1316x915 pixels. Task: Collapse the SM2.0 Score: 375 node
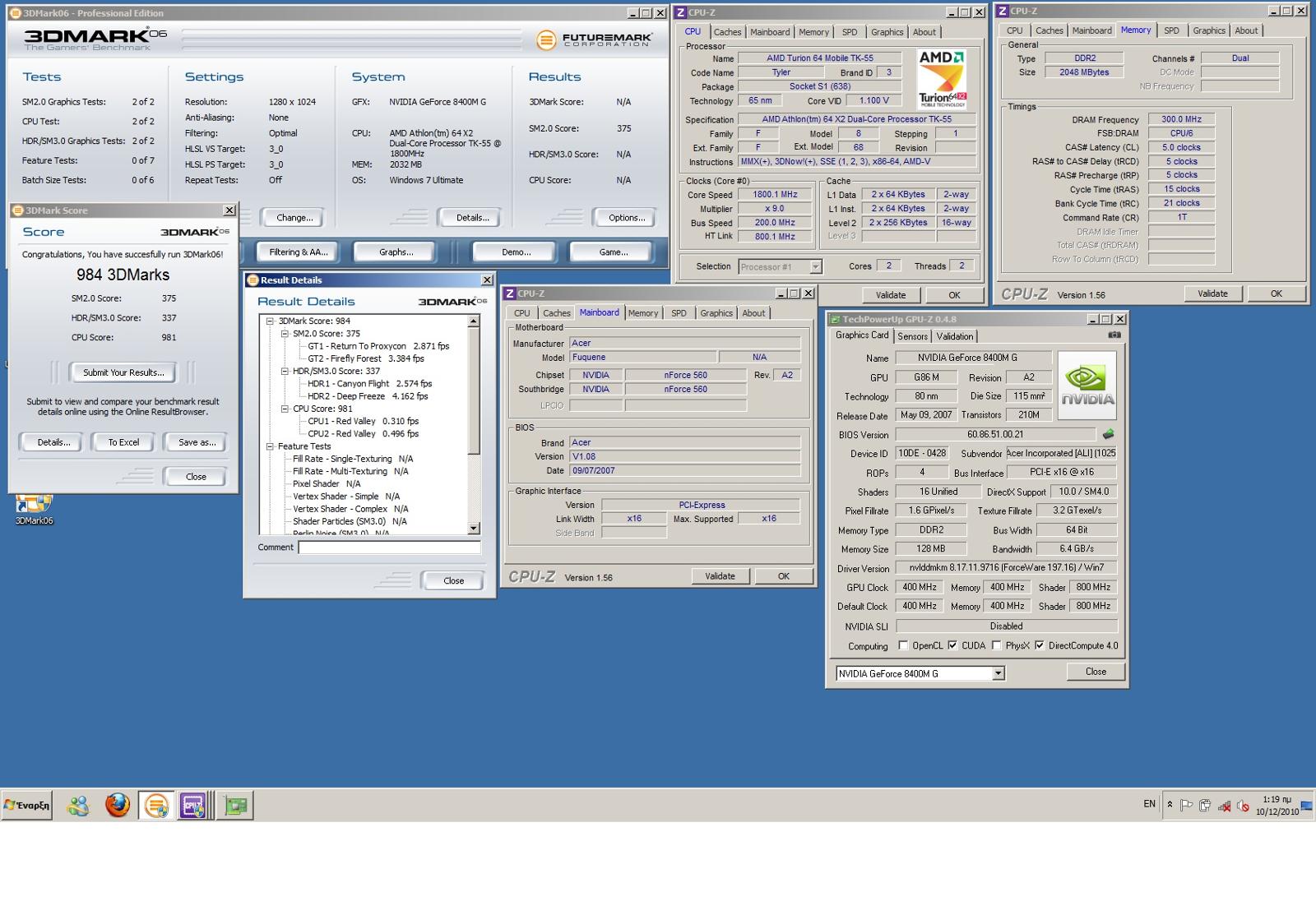coord(285,334)
